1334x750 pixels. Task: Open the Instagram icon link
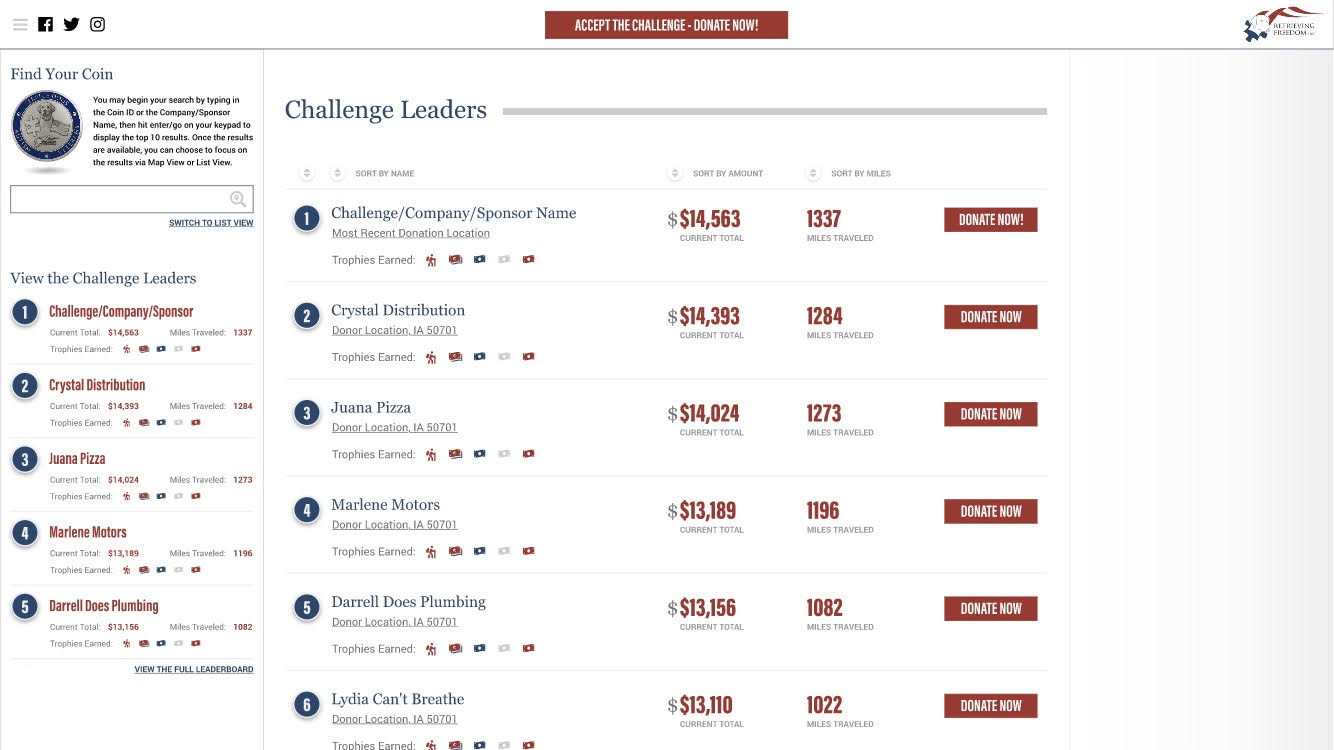click(97, 25)
